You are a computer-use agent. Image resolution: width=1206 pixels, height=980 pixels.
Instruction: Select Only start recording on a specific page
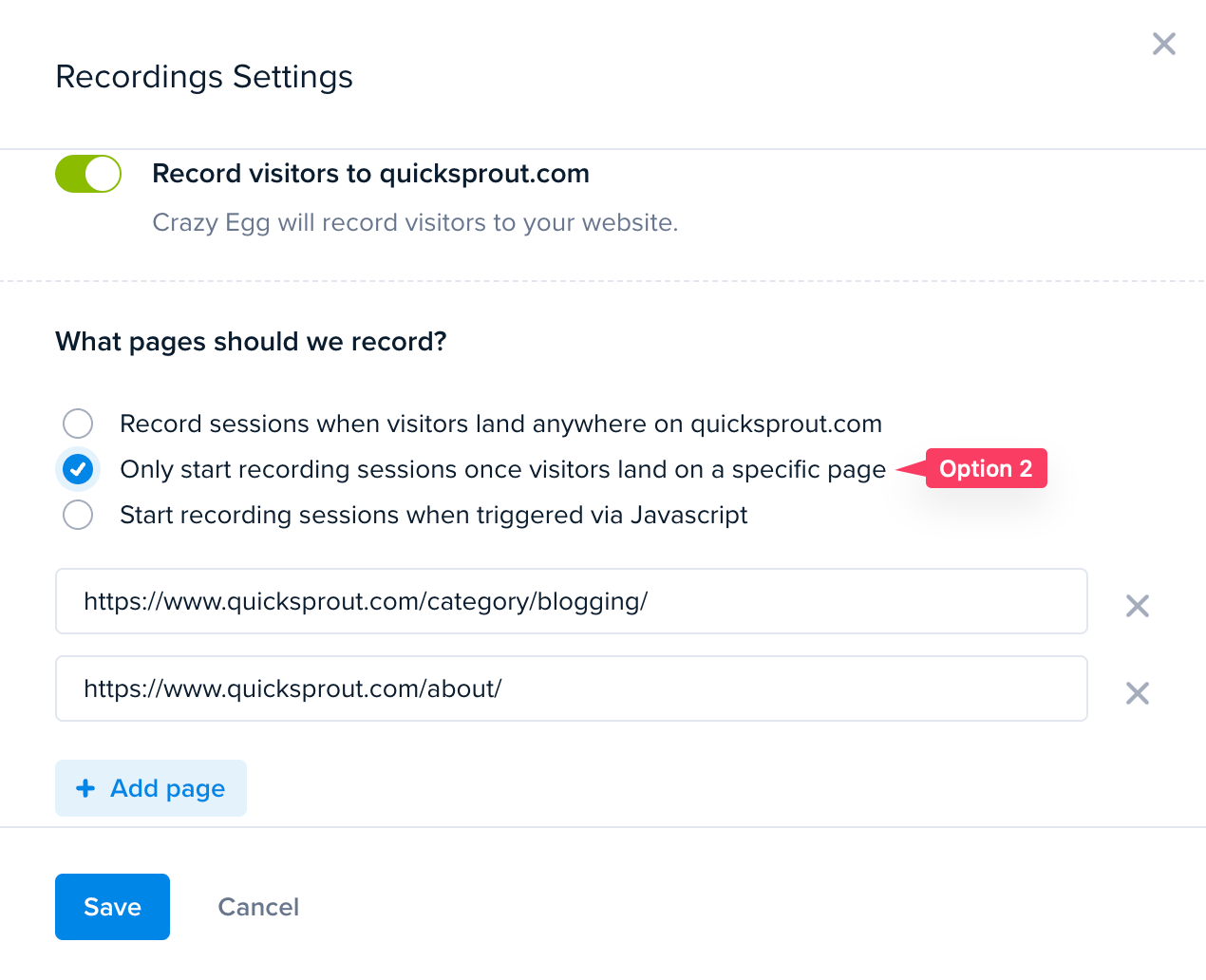[78, 469]
